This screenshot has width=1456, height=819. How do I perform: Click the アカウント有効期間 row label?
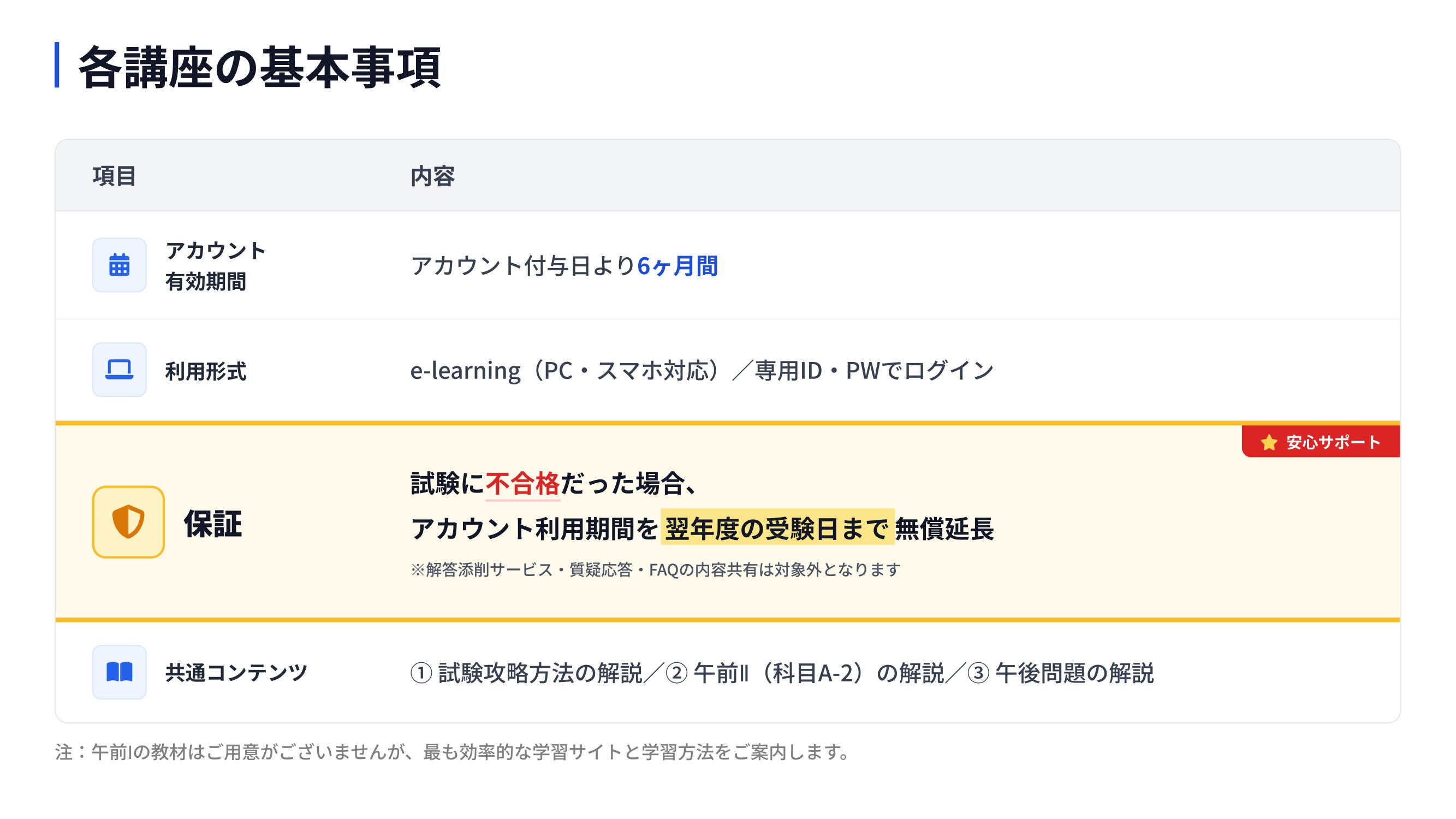click(215, 266)
